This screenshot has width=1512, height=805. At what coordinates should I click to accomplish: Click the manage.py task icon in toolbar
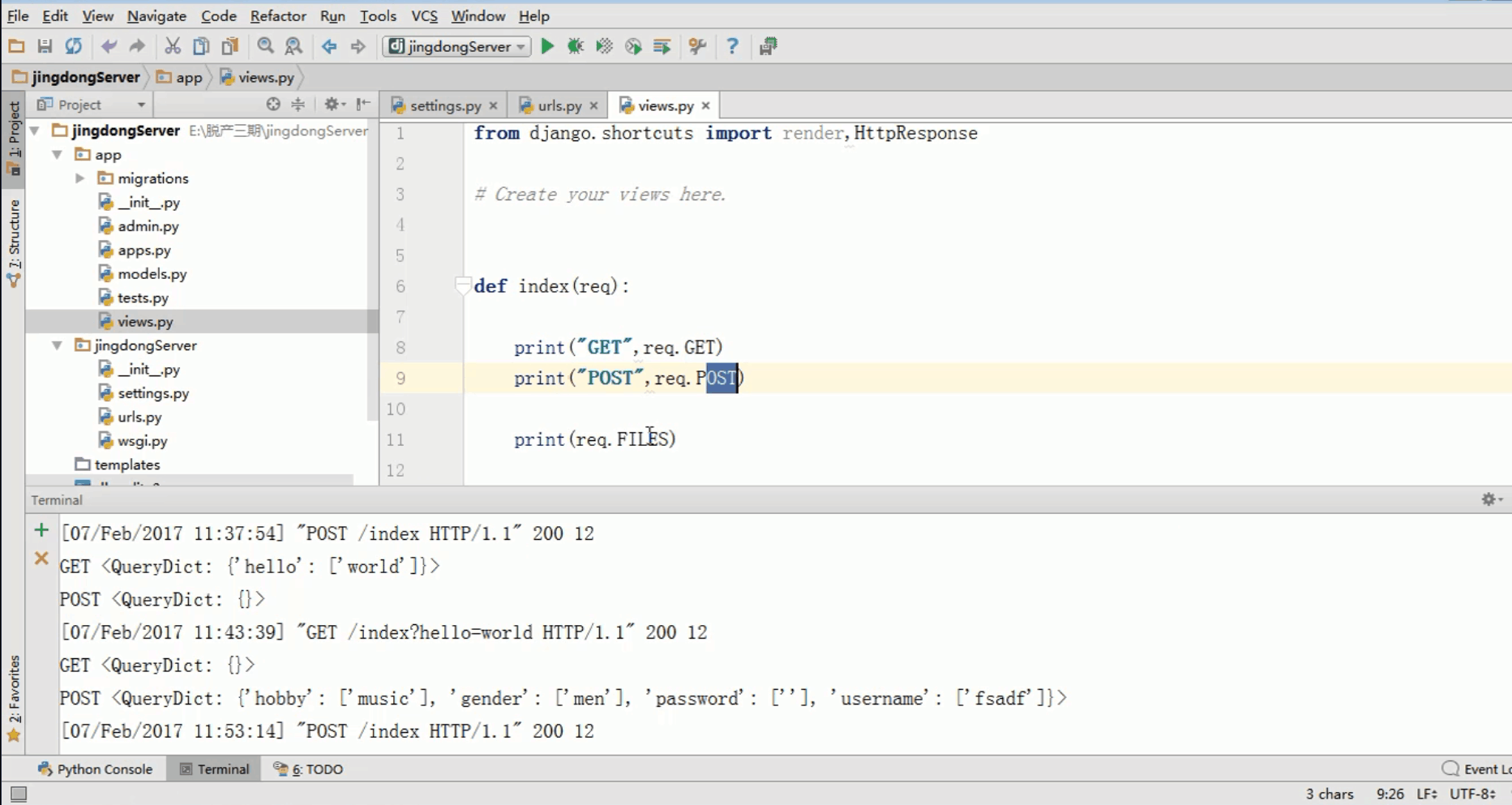click(768, 46)
